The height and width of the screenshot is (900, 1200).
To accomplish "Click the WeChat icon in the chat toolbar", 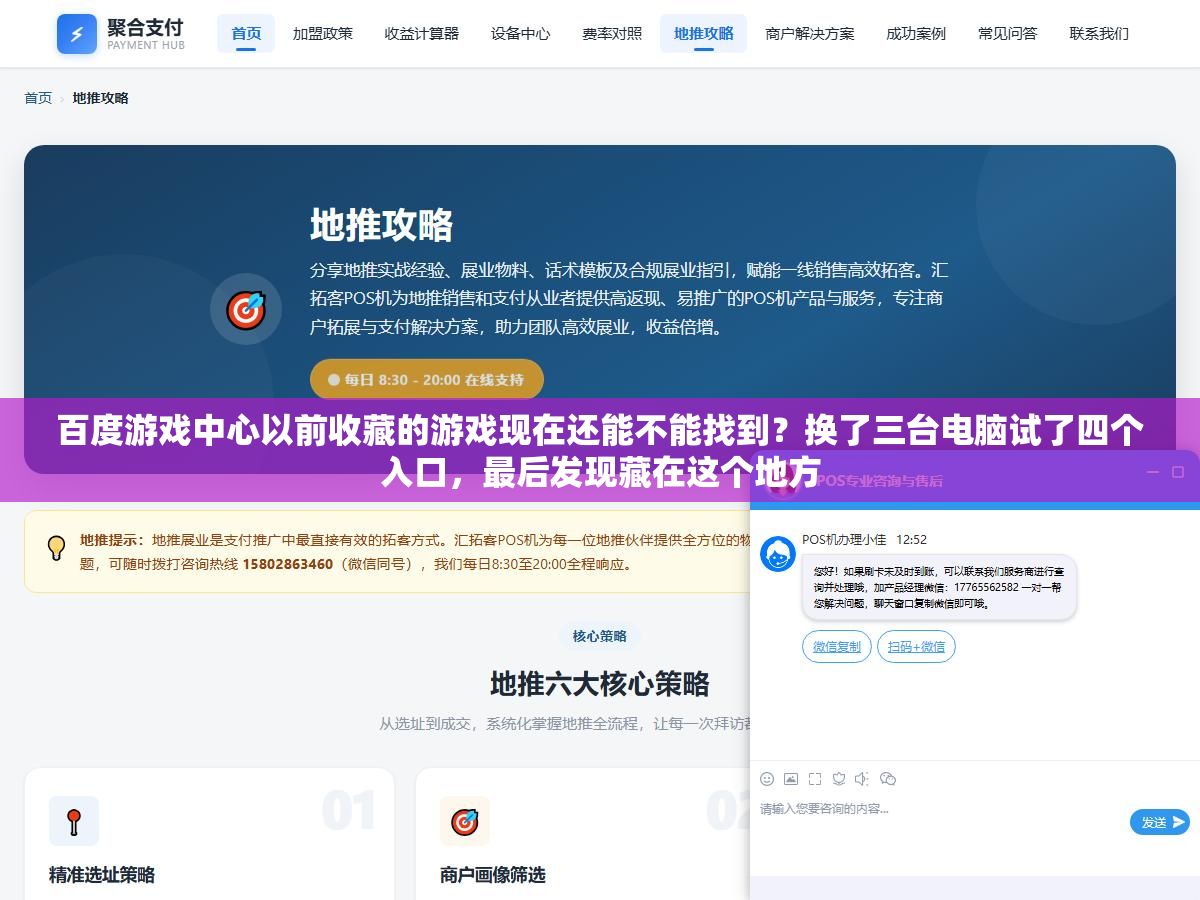I will click(888, 779).
